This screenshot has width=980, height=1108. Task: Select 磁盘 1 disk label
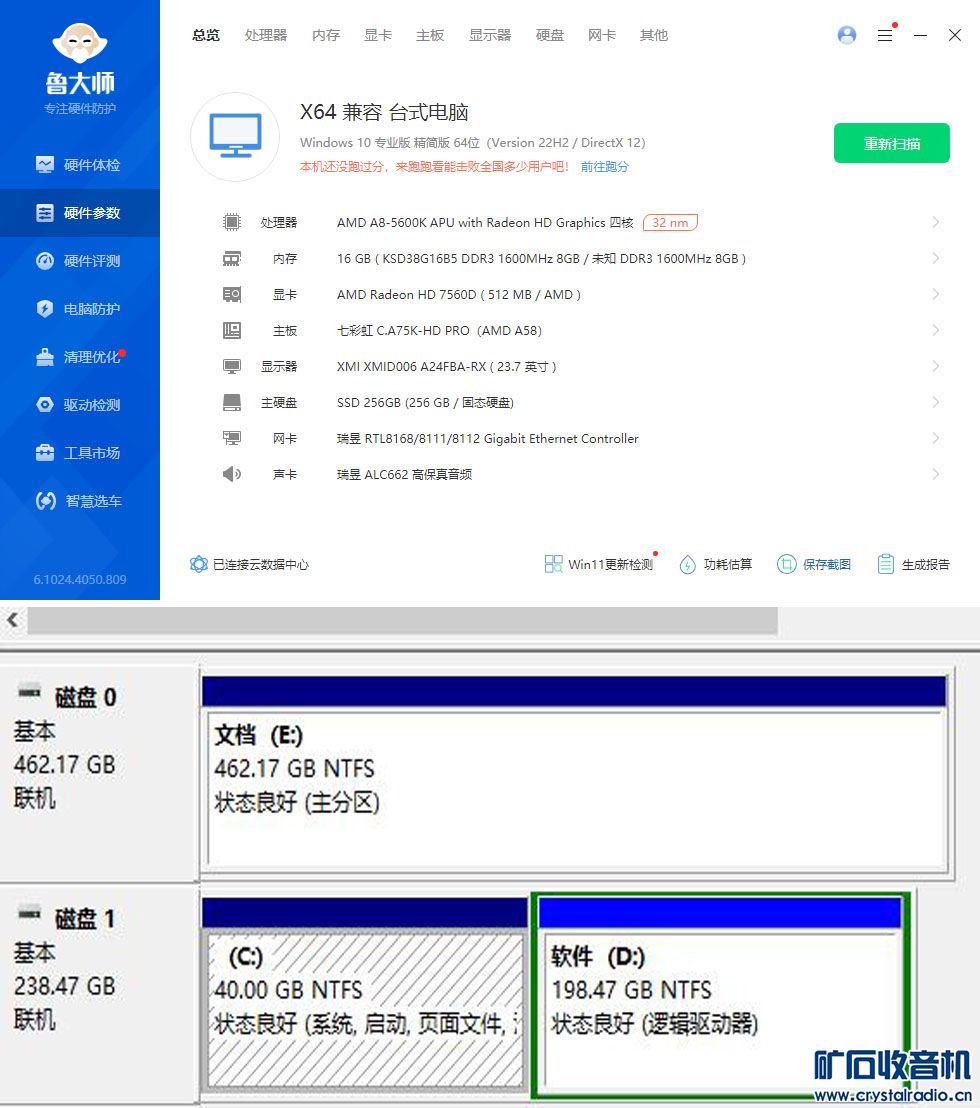pyautogui.click(x=85, y=919)
